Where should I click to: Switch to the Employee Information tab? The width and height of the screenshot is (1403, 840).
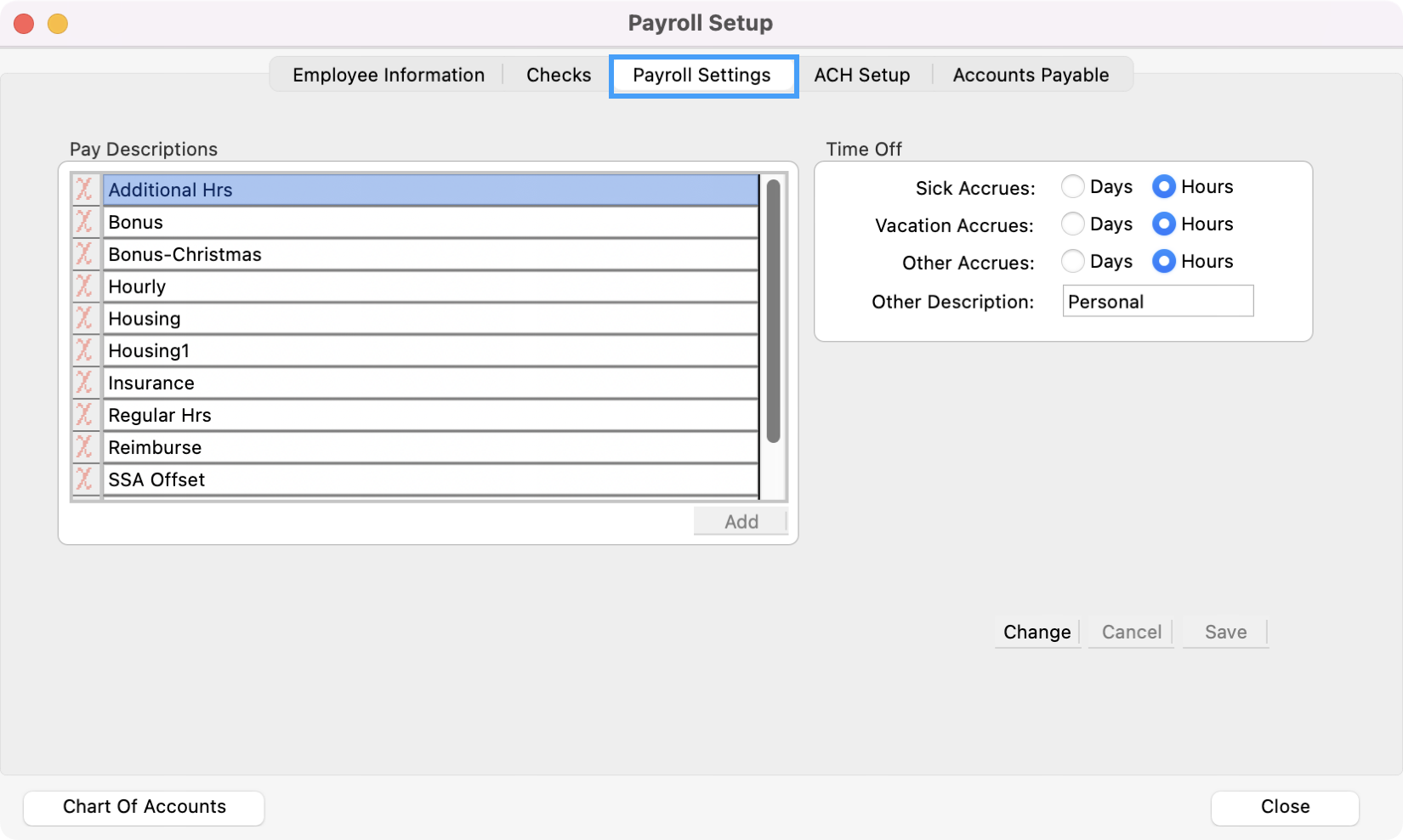pos(388,75)
